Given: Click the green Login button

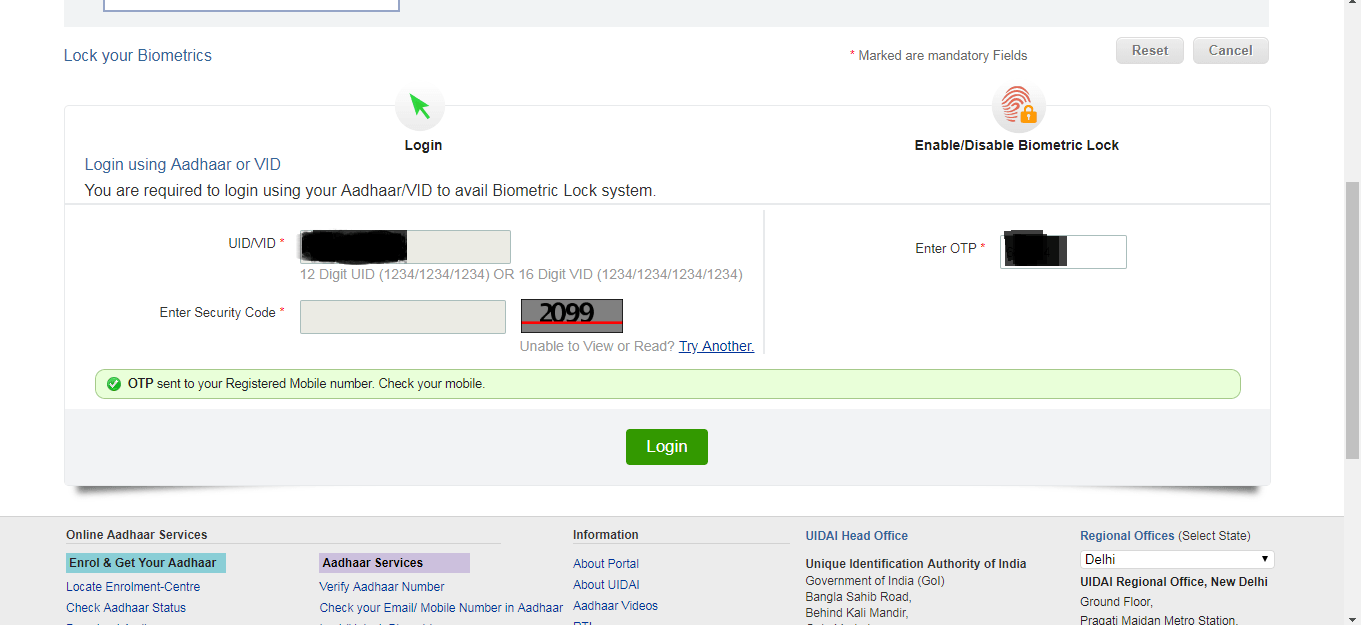Looking at the screenshot, I should 666,447.
